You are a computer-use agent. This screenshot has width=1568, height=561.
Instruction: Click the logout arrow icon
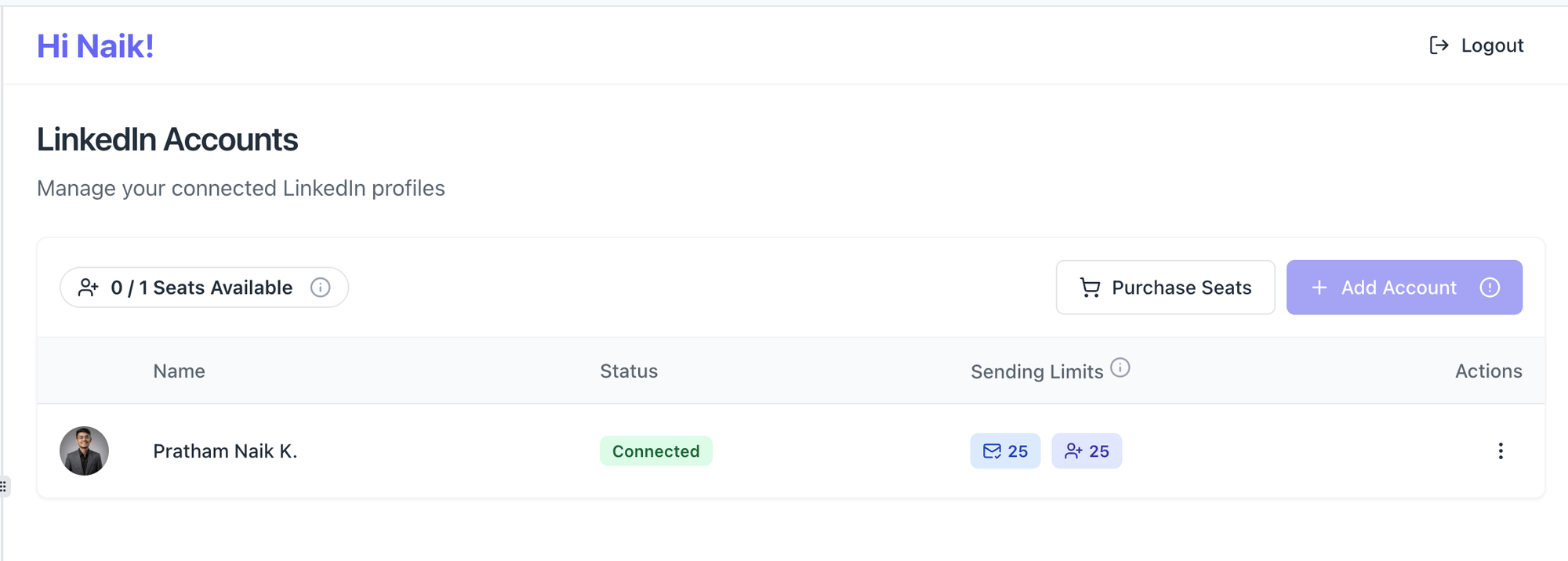pos(1439,45)
